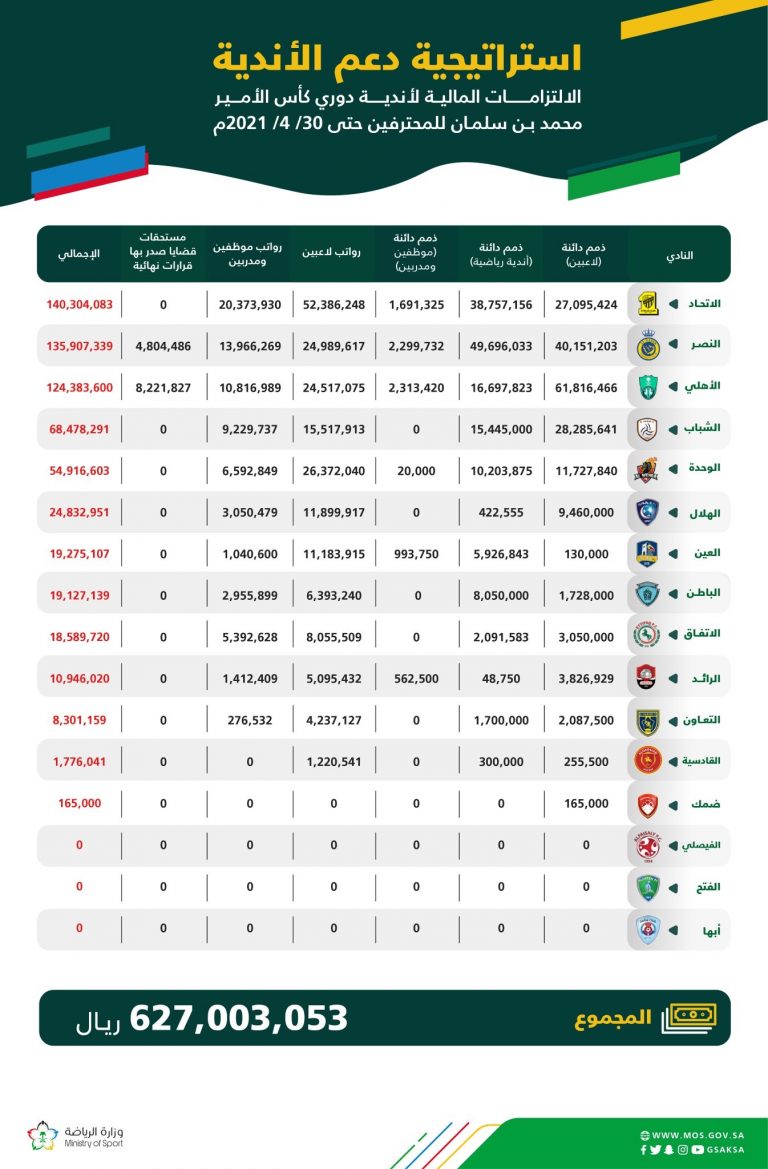Click the Al-Ahli green club badge

point(647,387)
